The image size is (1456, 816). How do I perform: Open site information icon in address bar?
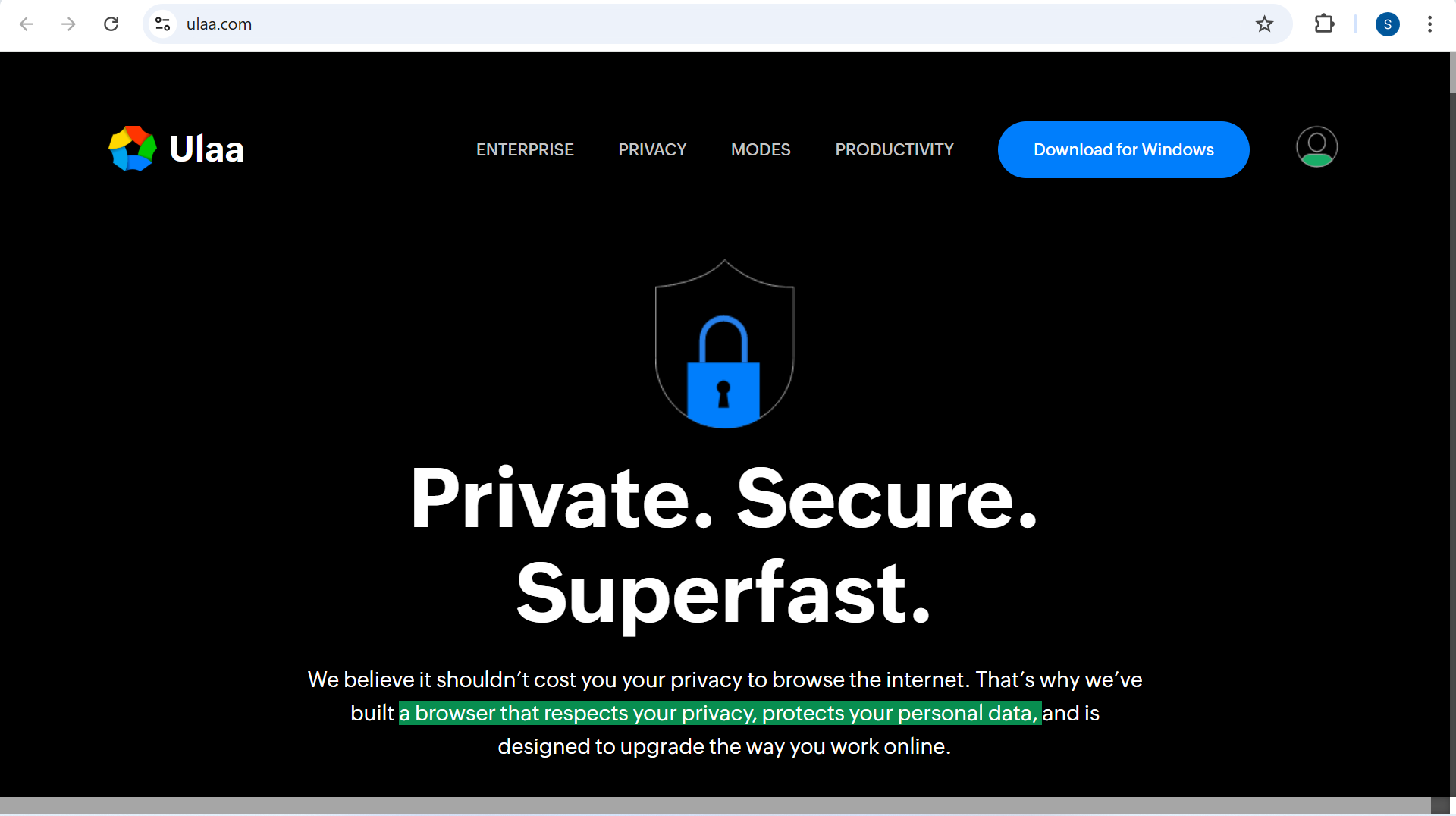[162, 24]
